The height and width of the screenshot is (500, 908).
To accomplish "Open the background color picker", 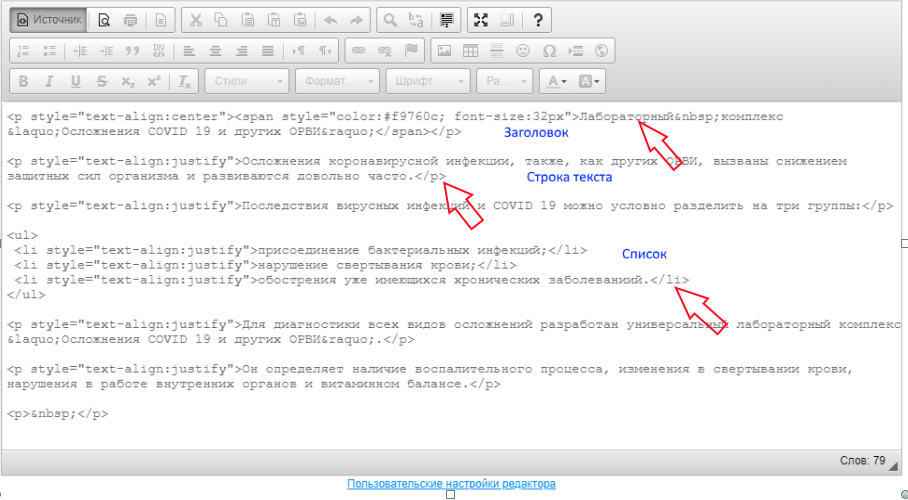I will point(589,81).
